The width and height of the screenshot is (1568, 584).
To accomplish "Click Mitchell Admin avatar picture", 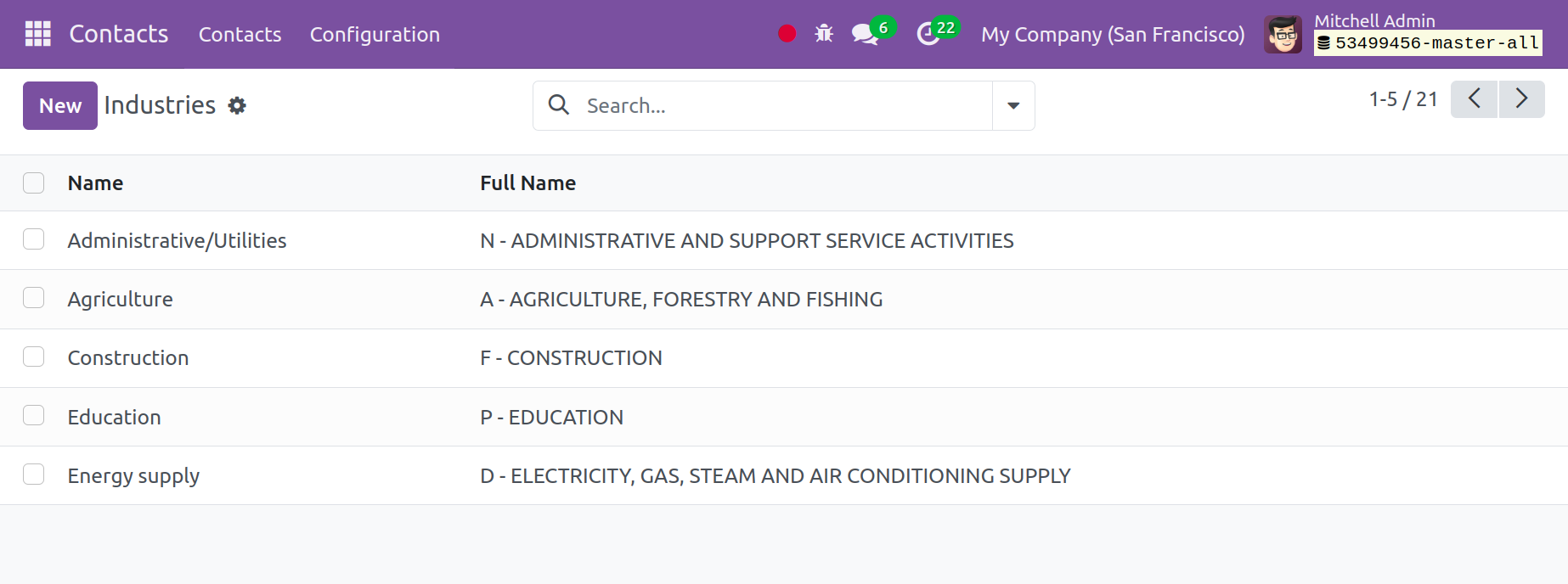I will coord(1283,35).
